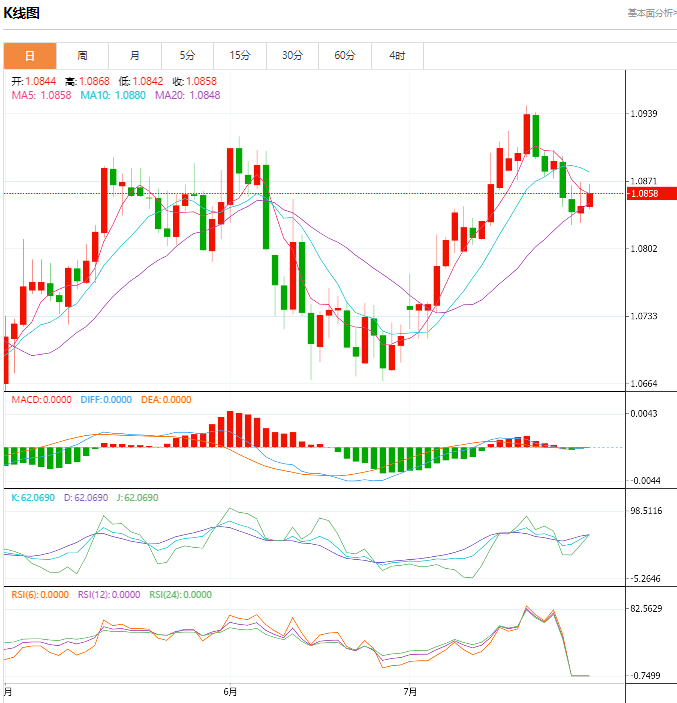This screenshot has height=703, width=677.
Task: Click the DIFF indicator label
Action: click(x=104, y=400)
